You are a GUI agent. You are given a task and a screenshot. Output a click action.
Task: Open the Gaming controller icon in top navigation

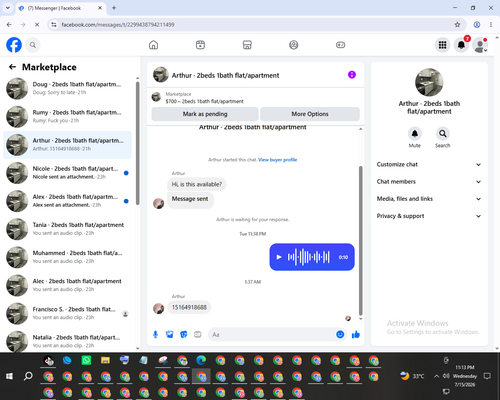[x=340, y=45]
